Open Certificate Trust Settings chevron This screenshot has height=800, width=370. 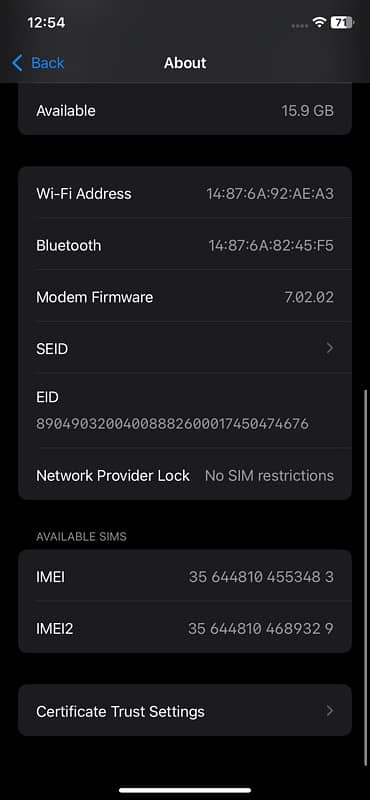click(x=330, y=711)
